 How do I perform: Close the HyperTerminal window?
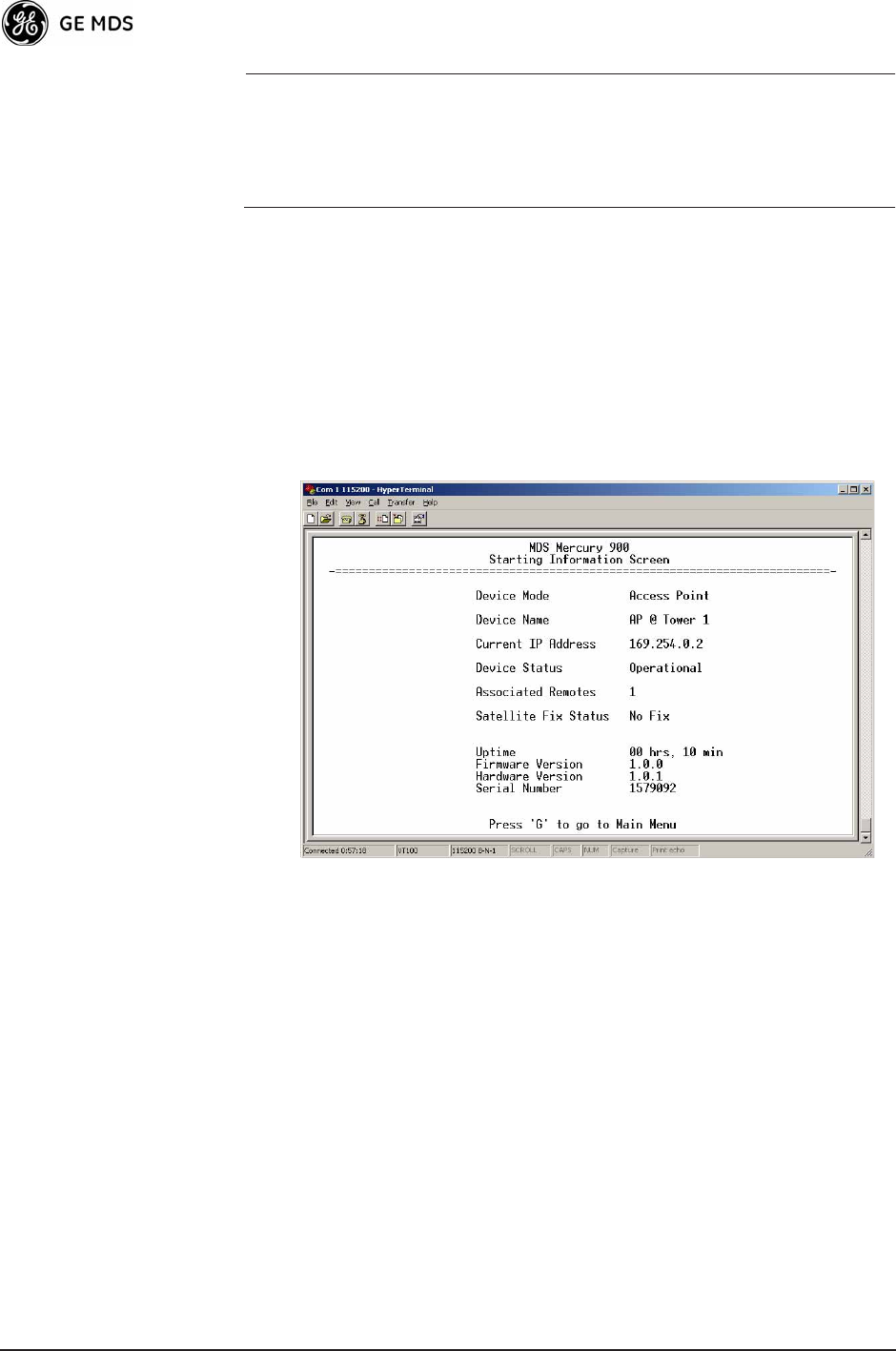coord(865,489)
